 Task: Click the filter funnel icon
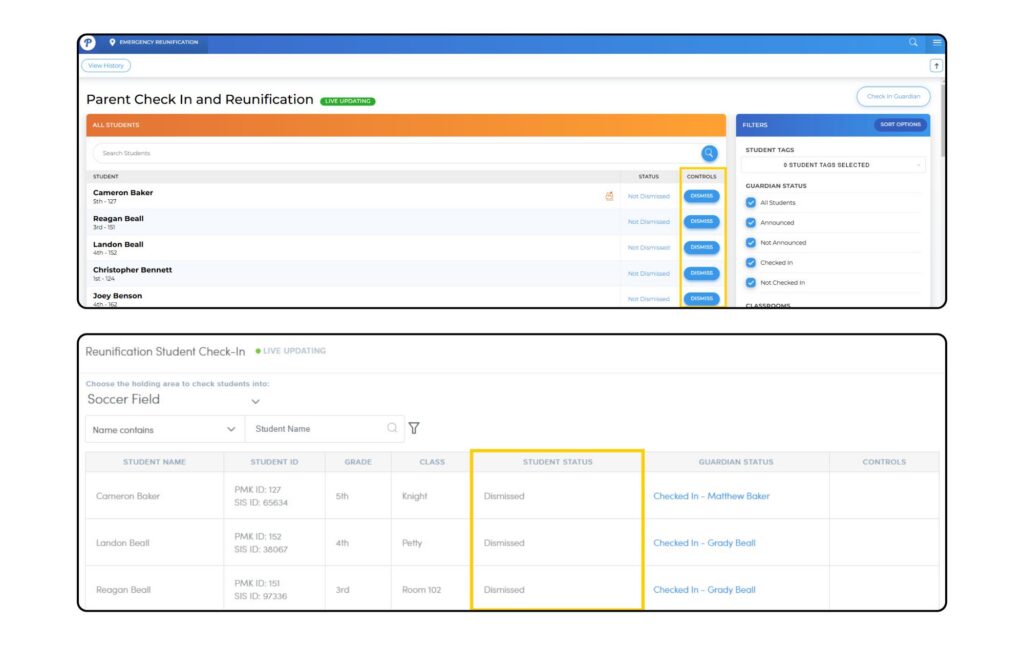(414, 428)
